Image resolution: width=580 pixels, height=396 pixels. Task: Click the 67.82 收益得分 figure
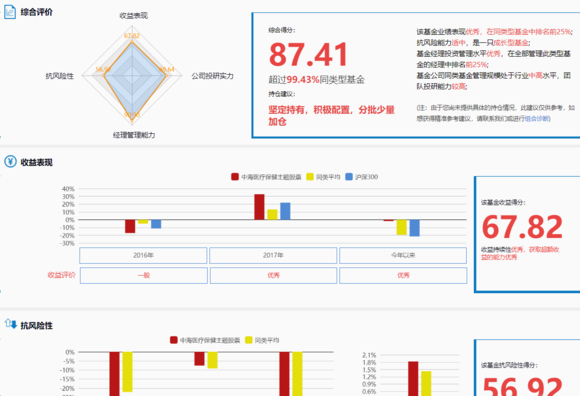522,227
